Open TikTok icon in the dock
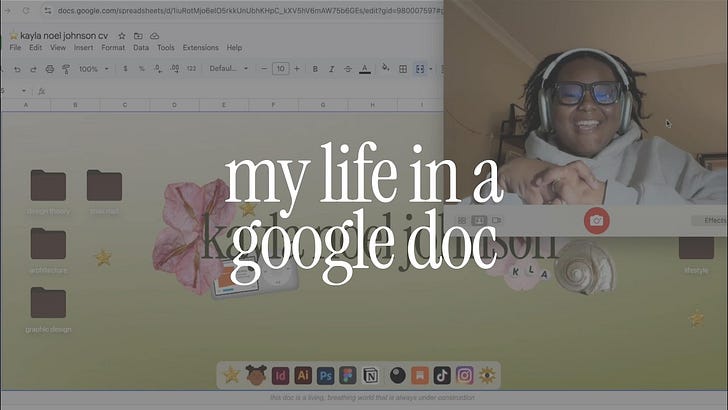Image resolution: width=728 pixels, height=410 pixels. click(442, 375)
